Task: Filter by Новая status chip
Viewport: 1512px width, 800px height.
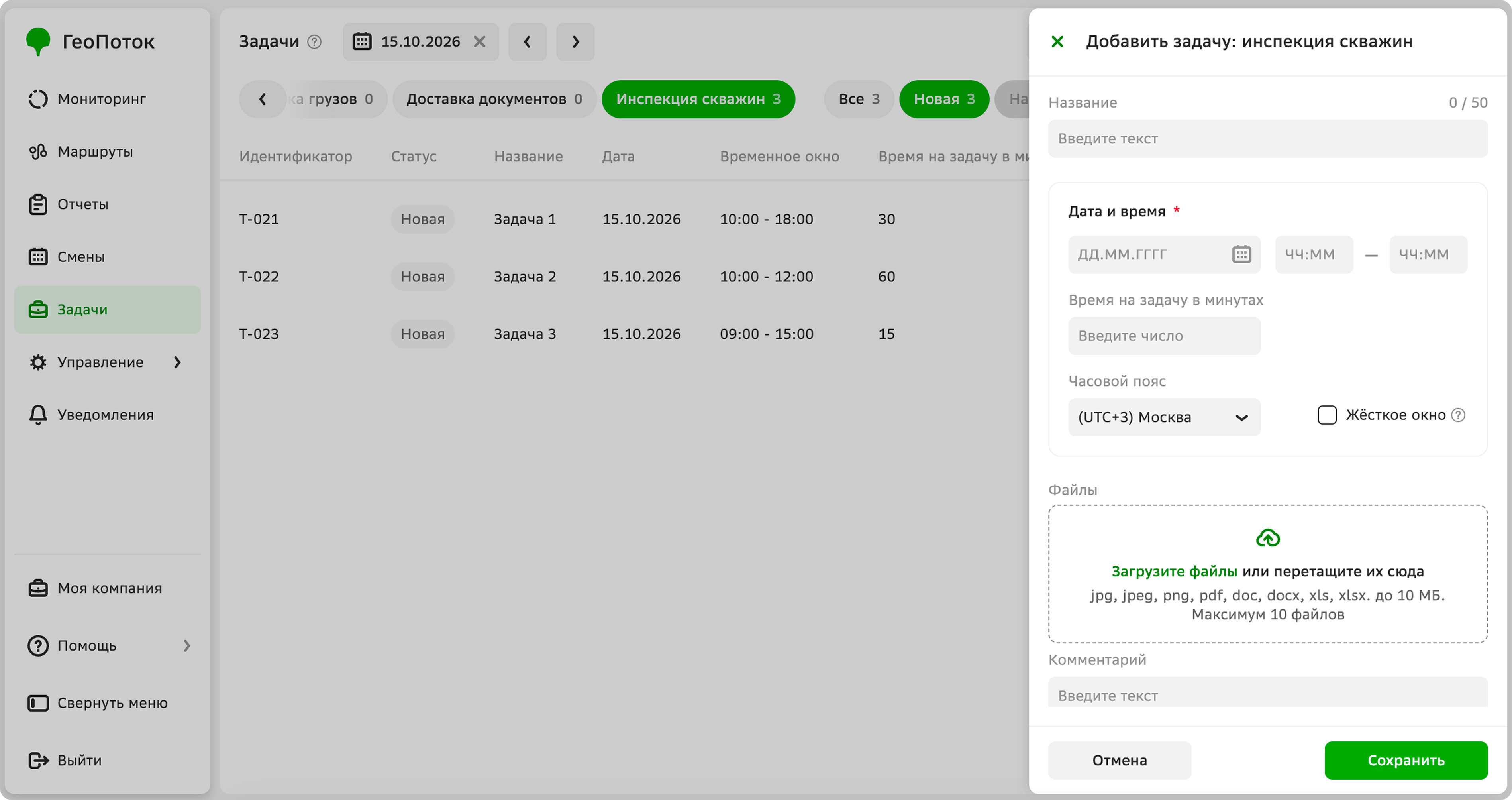Action: click(x=944, y=99)
